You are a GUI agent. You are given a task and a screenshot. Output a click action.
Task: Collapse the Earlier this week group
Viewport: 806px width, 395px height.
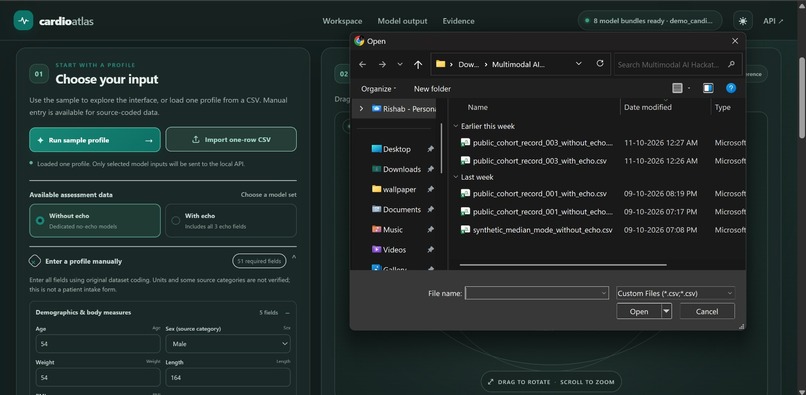455,126
